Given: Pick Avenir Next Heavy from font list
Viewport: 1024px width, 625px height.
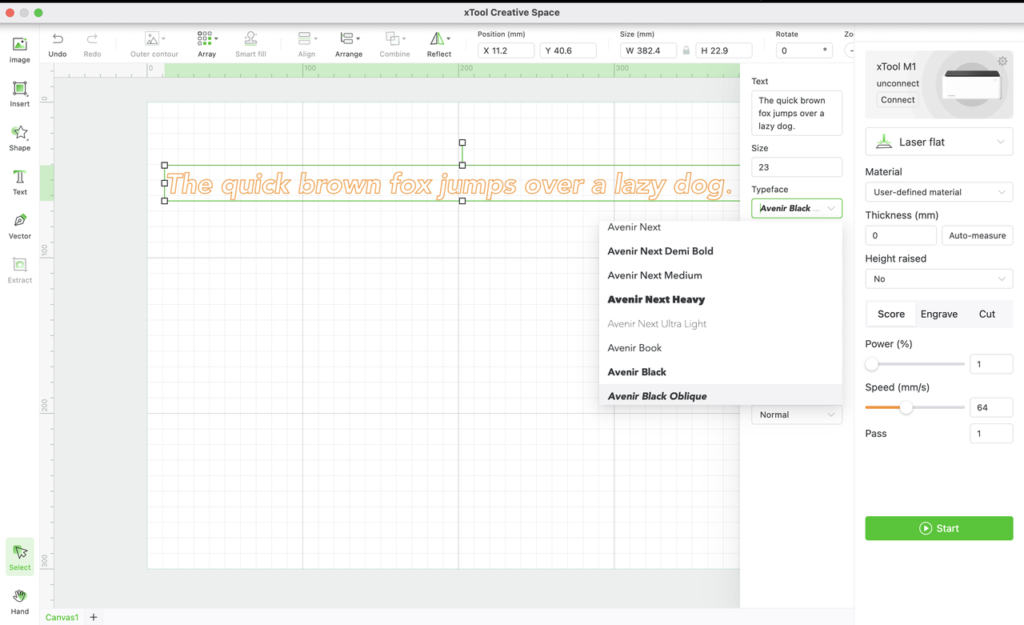Looking at the screenshot, I should click(656, 300).
